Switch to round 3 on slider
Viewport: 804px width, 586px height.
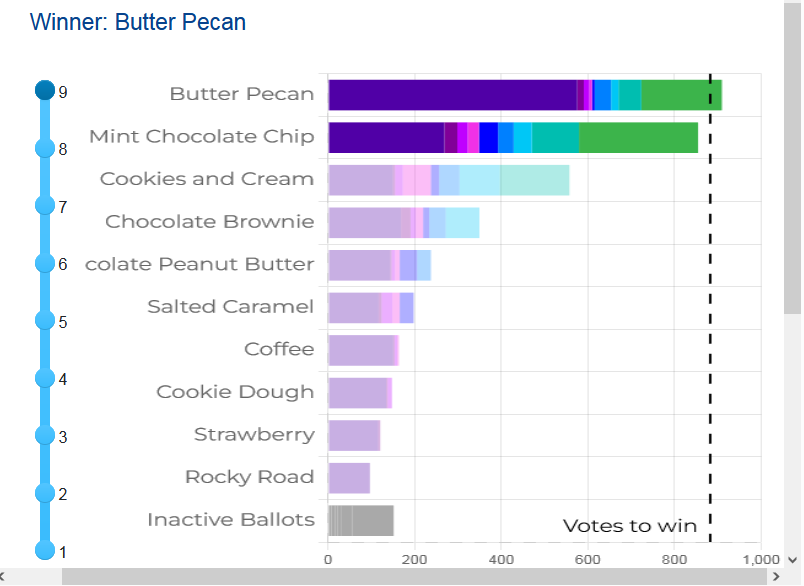(45, 435)
